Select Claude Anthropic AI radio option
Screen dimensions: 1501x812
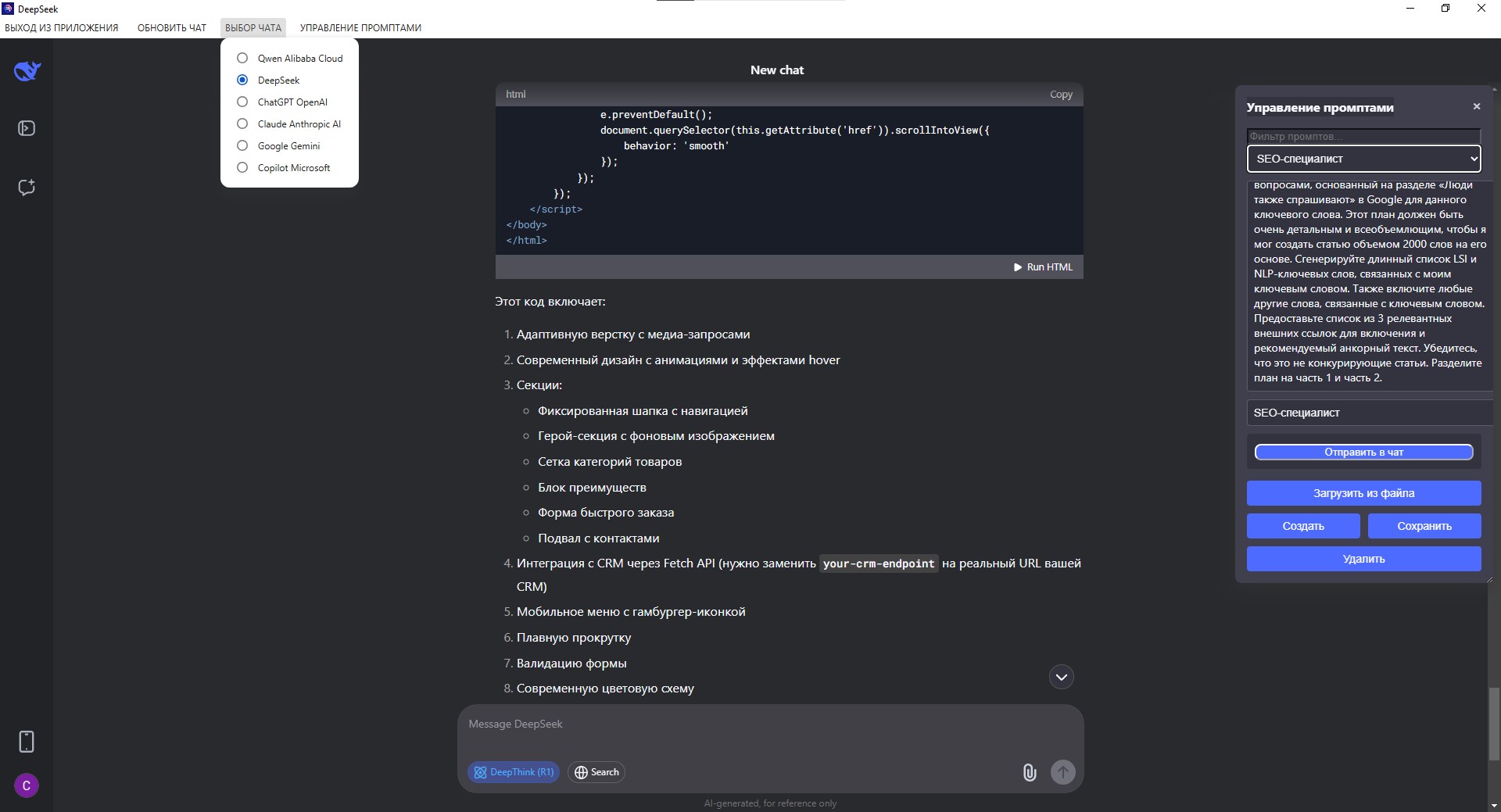(242, 123)
